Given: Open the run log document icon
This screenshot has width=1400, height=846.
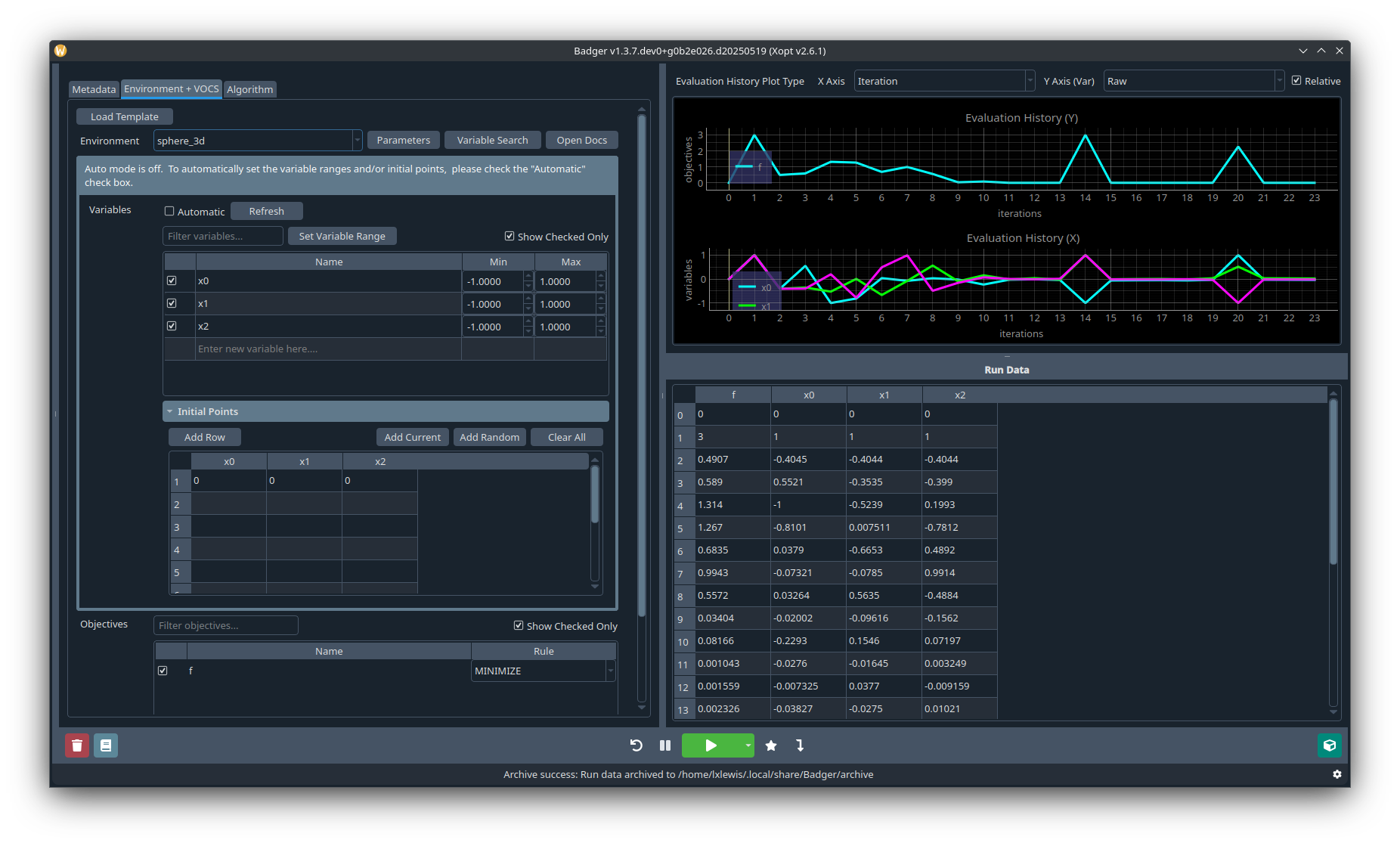Looking at the screenshot, I should pyautogui.click(x=106, y=745).
